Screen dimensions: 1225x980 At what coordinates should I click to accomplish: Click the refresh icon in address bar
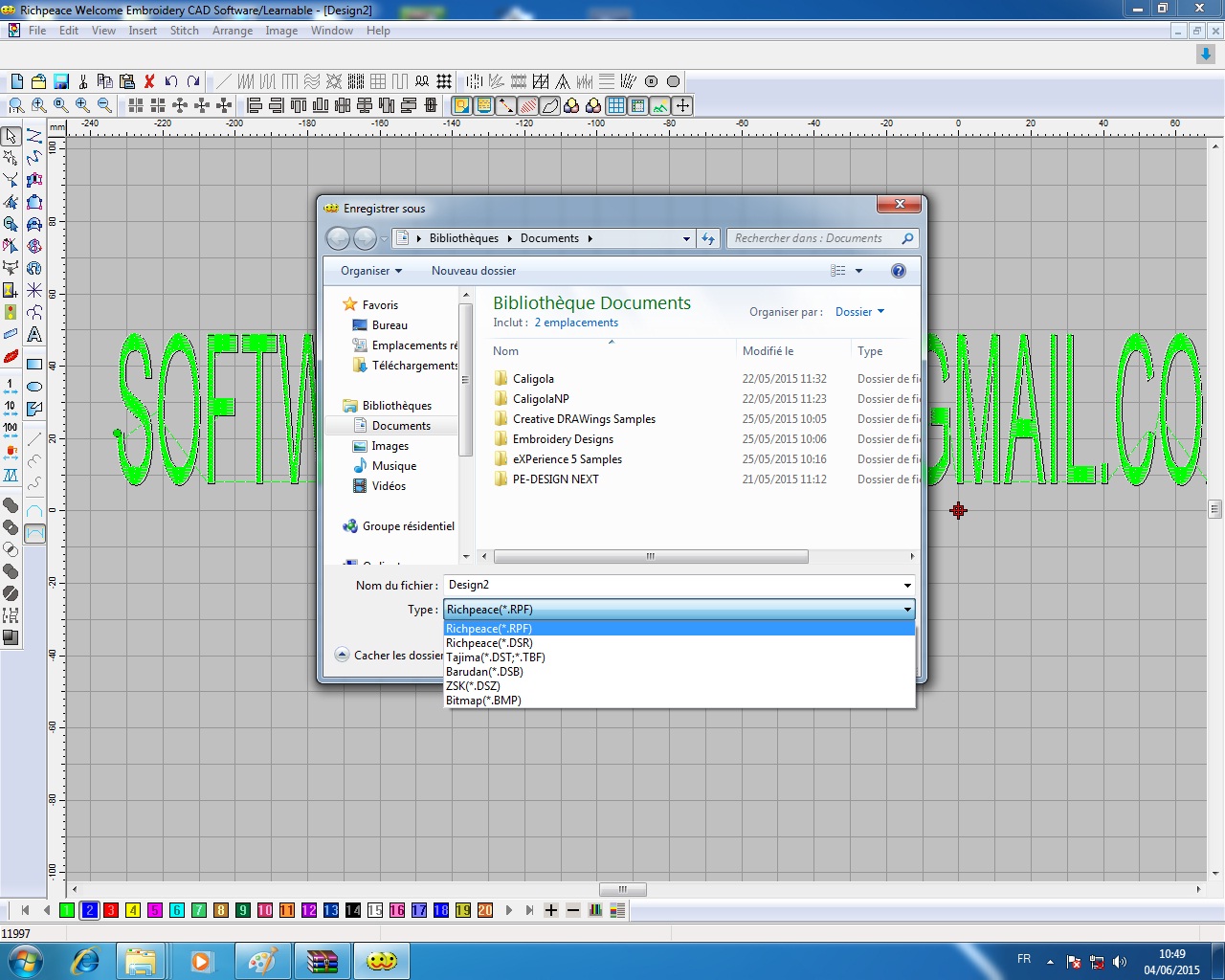click(x=708, y=238)
